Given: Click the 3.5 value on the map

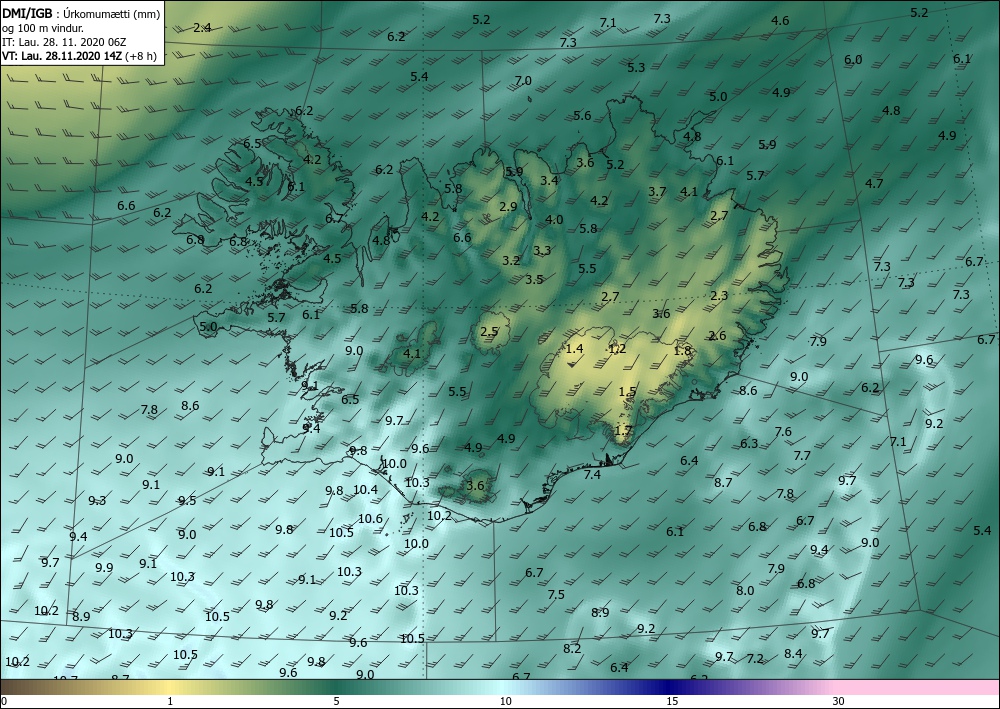Looking at the screenshot, I should (x=534, y=279).
